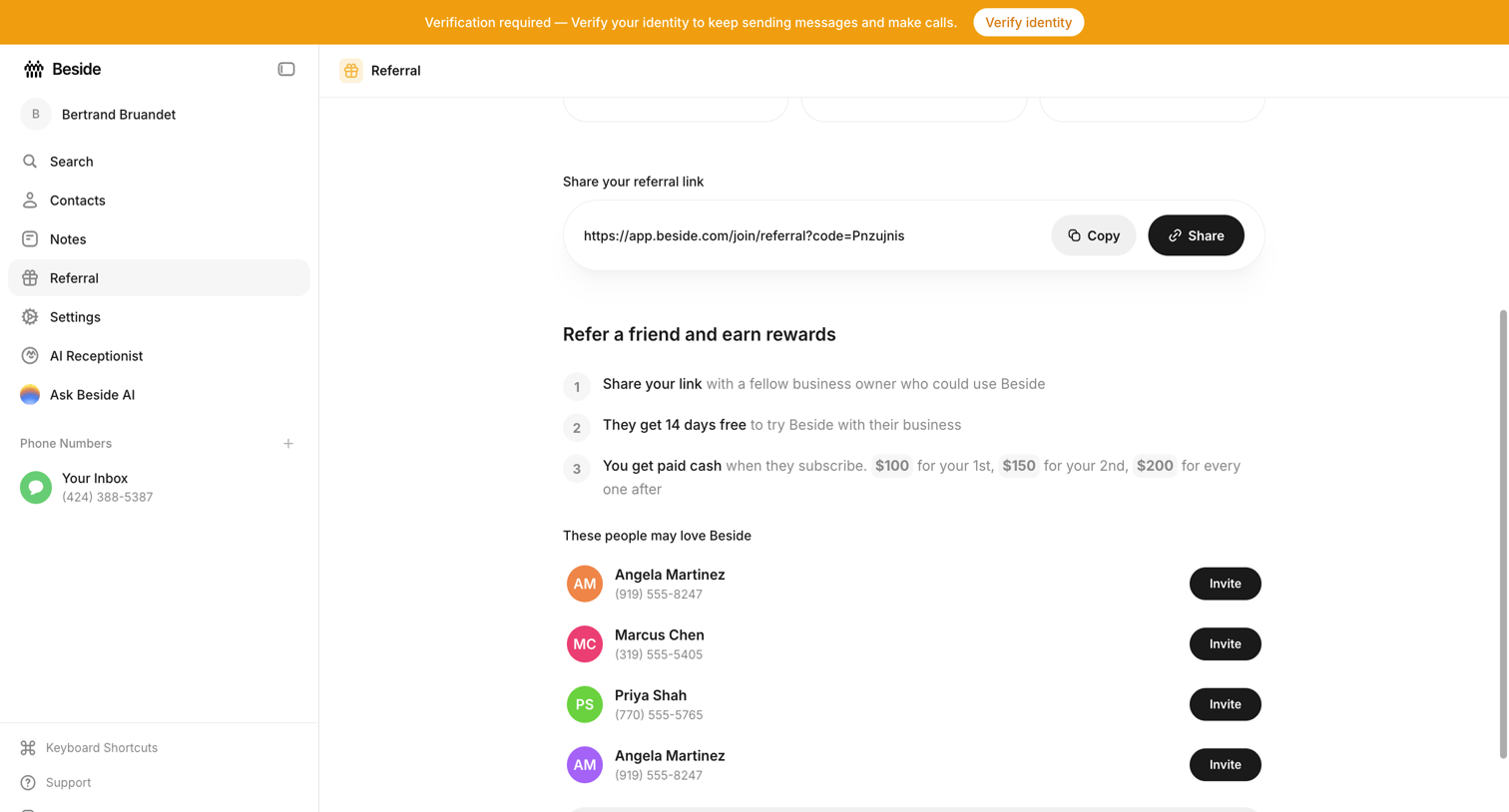The image size is (1509, 812).
Task: Click the "They get 14 days free" text
Action: (675, 425)
